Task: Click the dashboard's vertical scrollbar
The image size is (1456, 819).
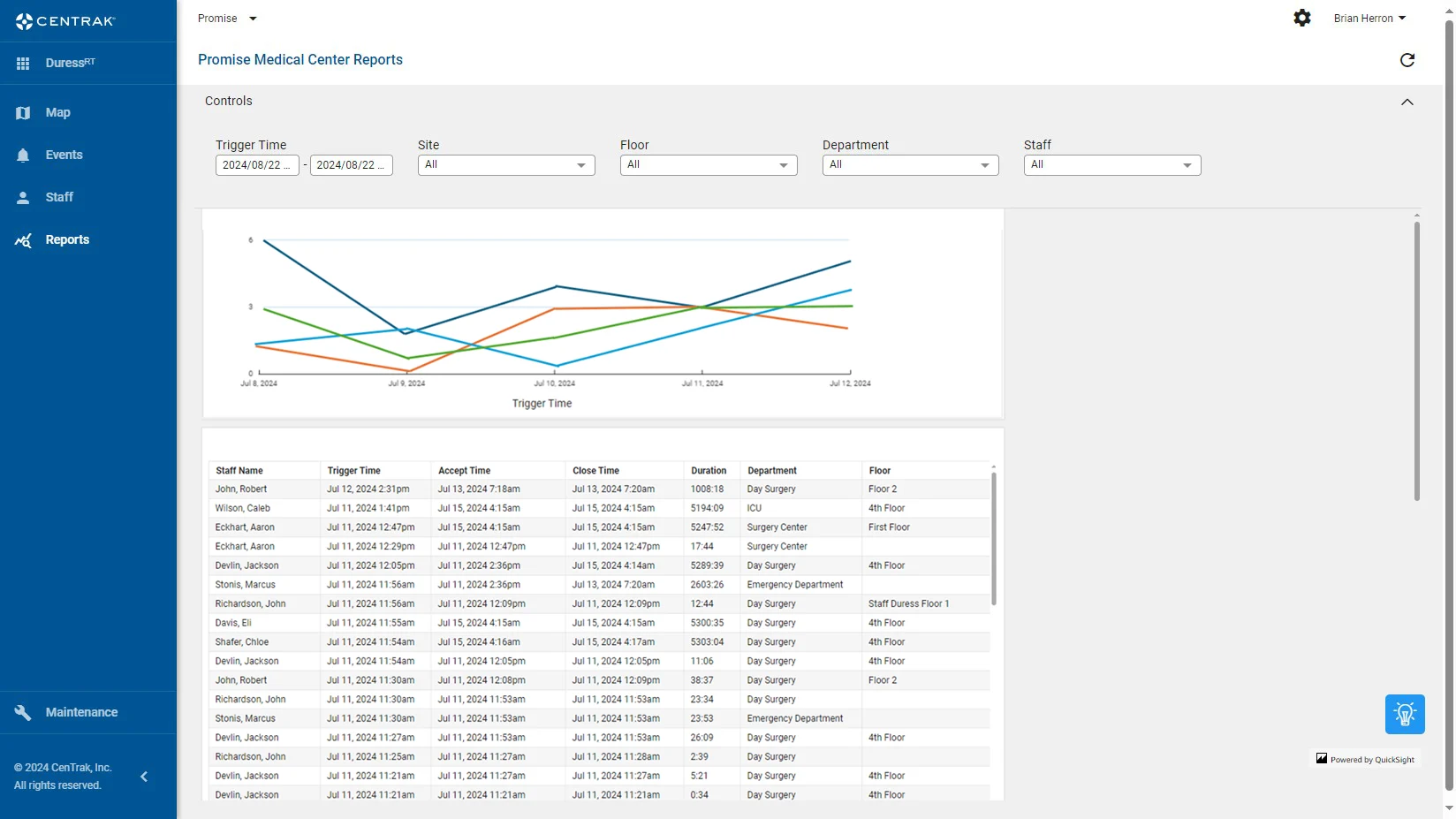Action: (1417, 361)
